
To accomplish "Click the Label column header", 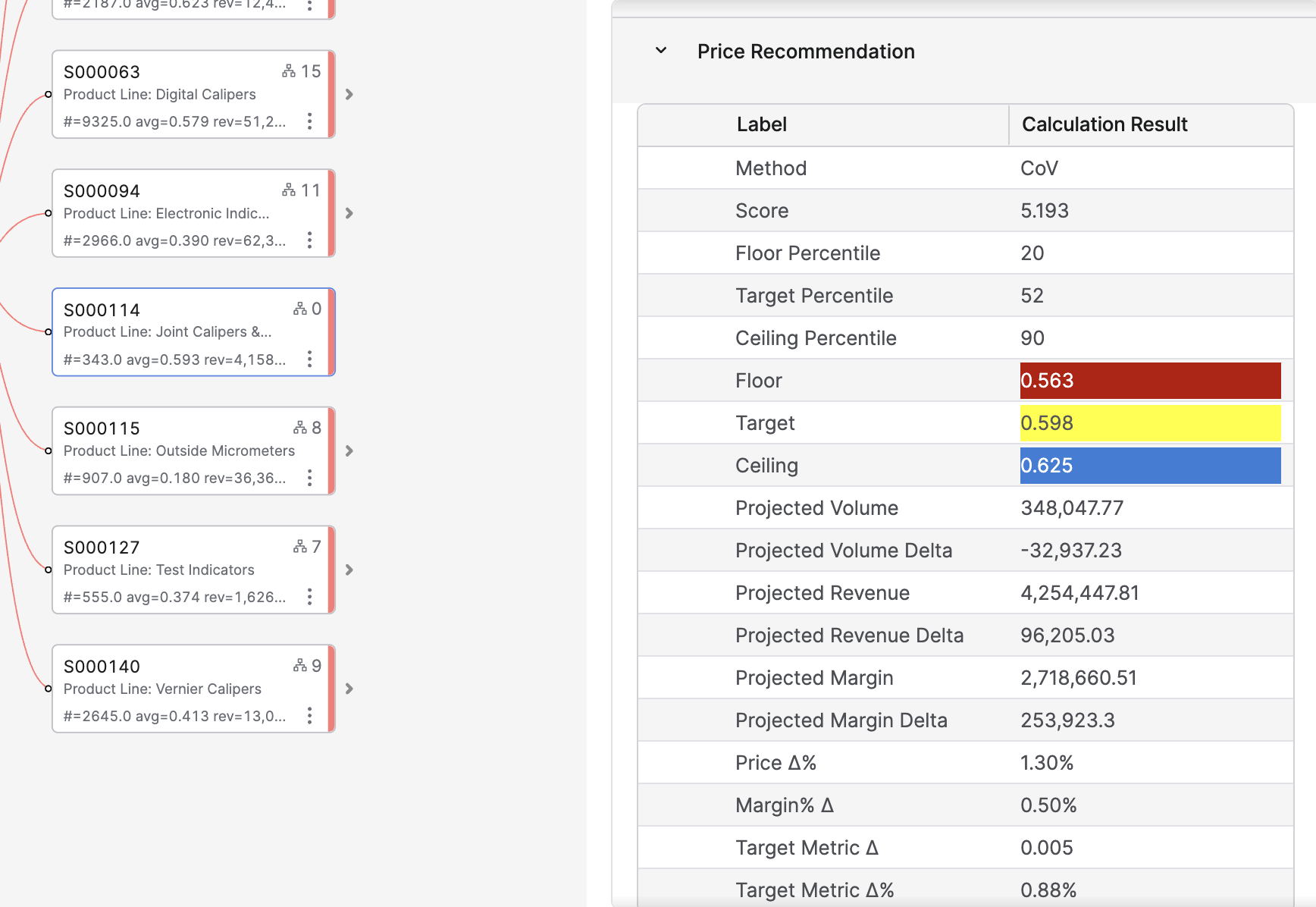I will [x=760, y=124].
